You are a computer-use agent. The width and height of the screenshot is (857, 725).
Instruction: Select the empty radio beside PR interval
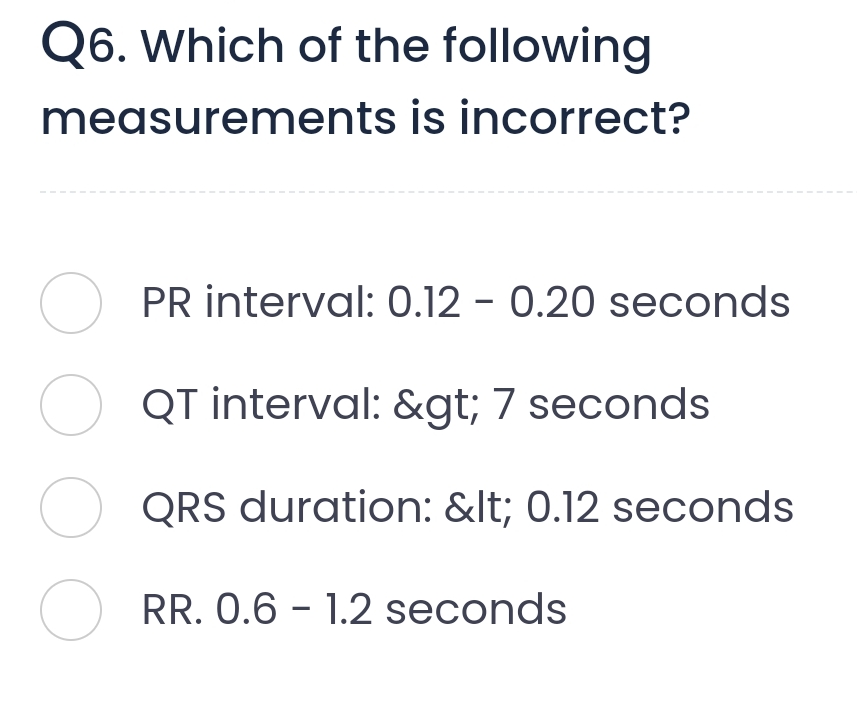point(70,302)
